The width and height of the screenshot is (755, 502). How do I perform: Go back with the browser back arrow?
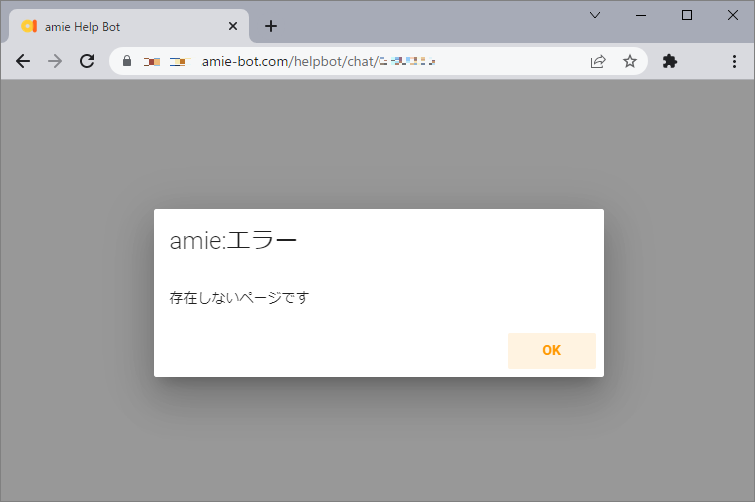23,61
